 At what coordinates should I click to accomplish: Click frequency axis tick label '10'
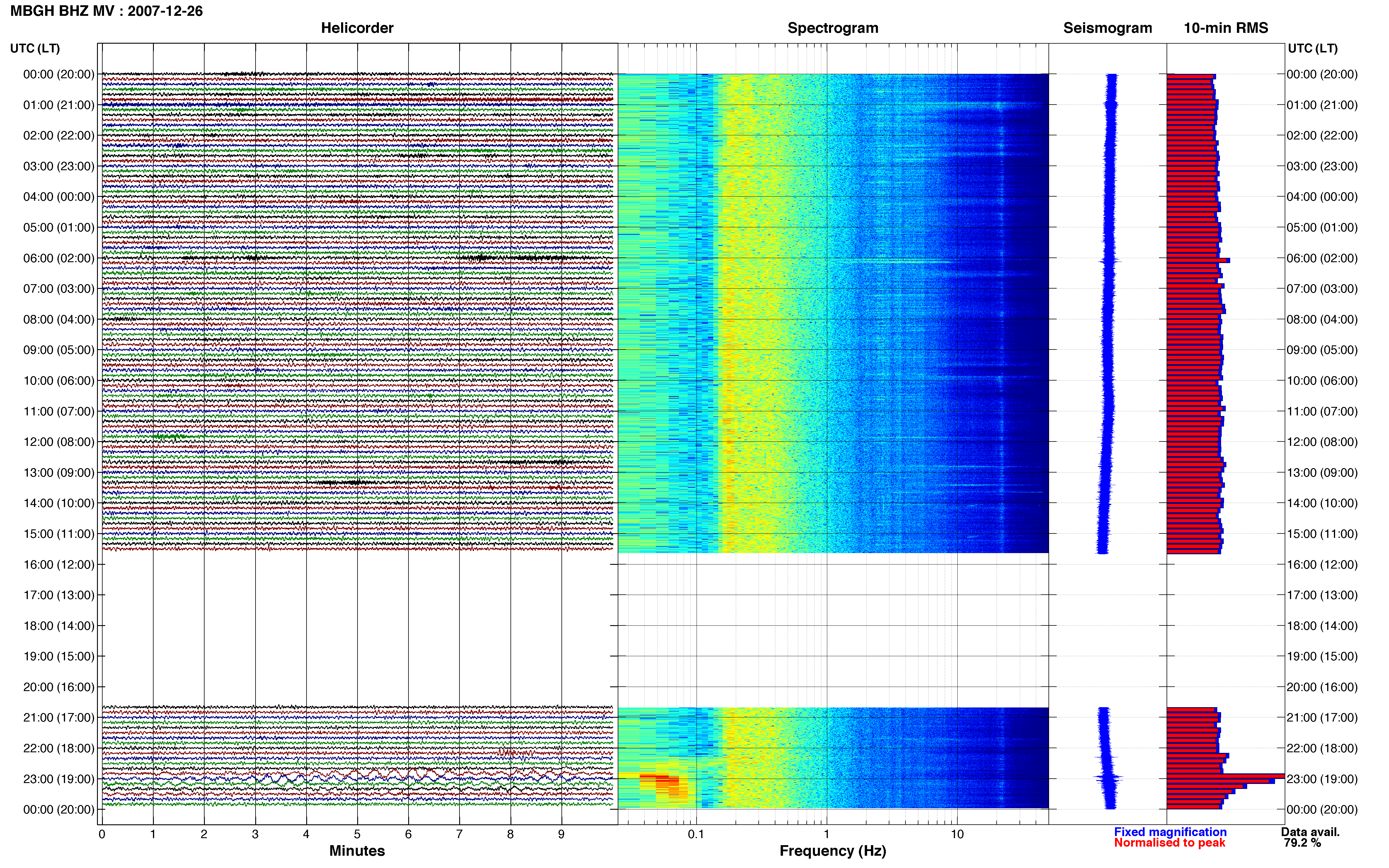957,835
